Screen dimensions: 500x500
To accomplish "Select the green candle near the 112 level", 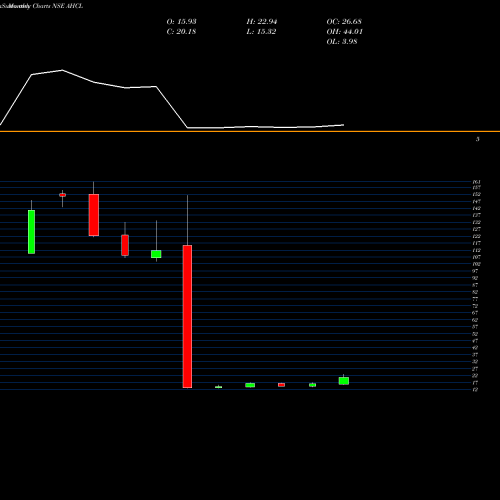I will [156, 254].
